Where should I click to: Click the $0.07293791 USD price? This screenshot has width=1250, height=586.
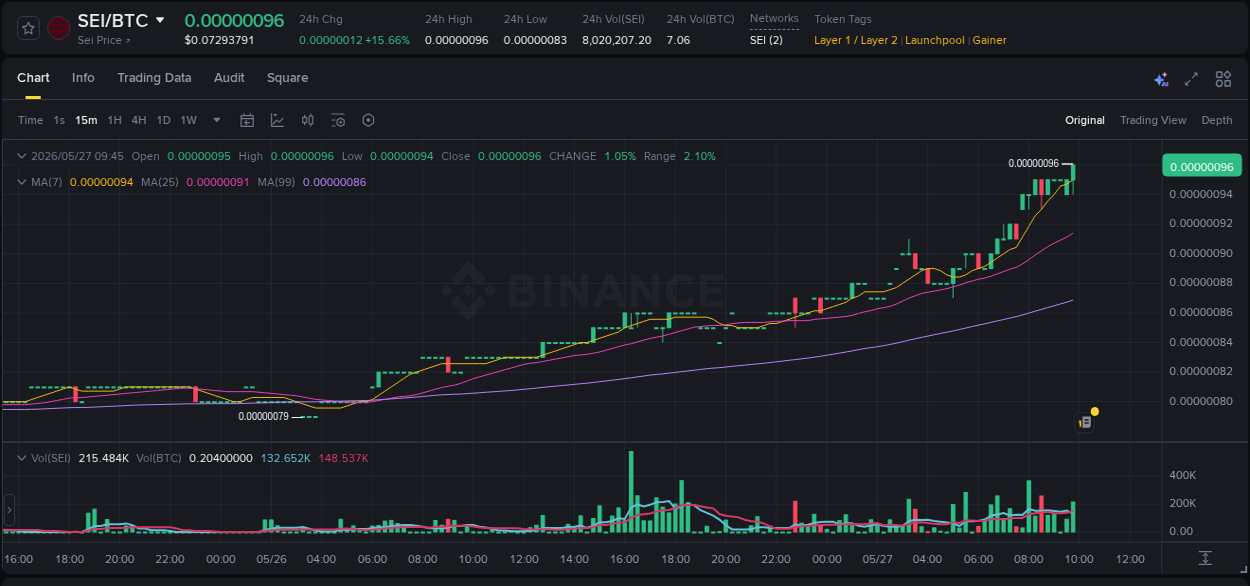[219, 40]
